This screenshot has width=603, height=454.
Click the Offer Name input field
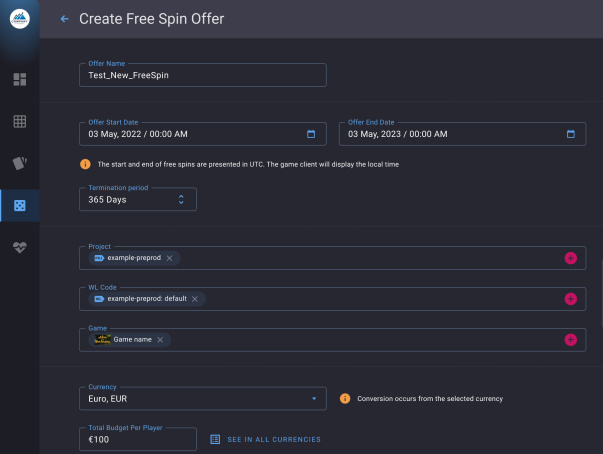202,75
